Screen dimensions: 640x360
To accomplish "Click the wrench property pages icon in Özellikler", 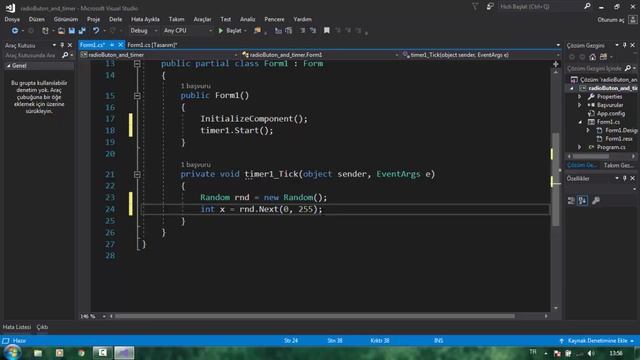I will (x=596, y=200).
